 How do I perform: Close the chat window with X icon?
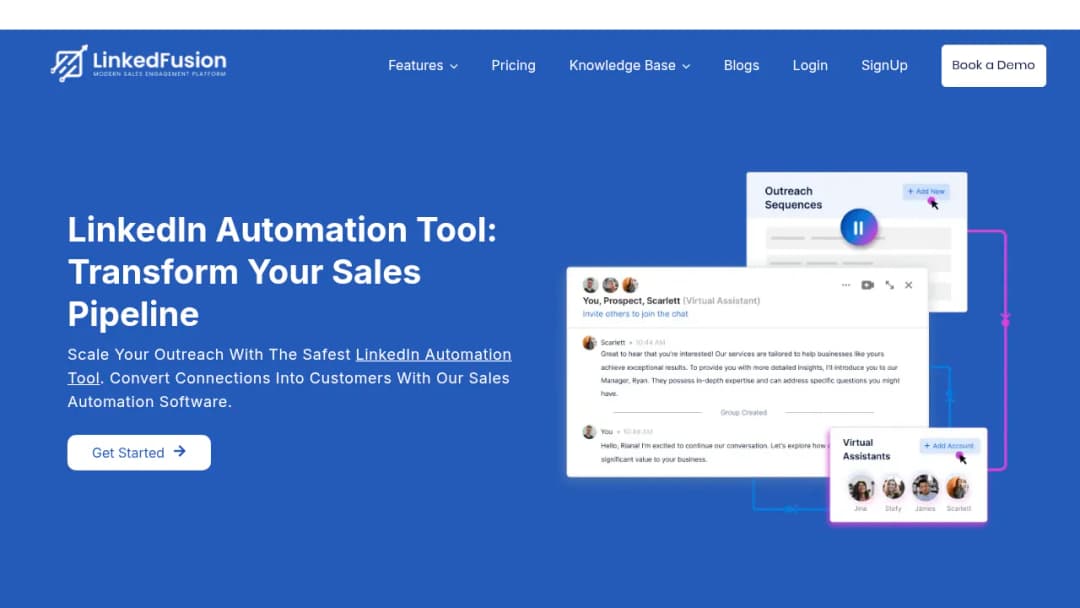pos(908,285)
